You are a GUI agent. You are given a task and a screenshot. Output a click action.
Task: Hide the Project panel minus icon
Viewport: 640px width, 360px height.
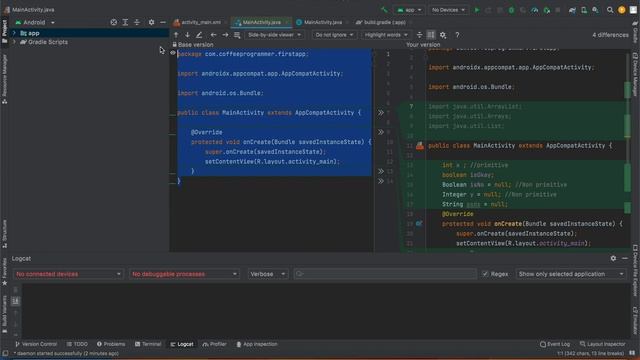[x=163, y=22]
